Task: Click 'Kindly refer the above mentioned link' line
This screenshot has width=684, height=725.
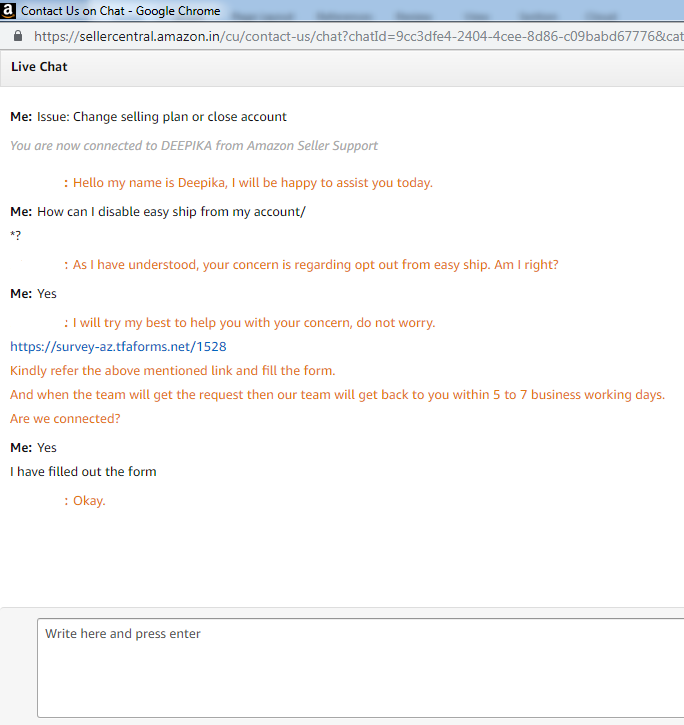Action: [x=173, y=370]
